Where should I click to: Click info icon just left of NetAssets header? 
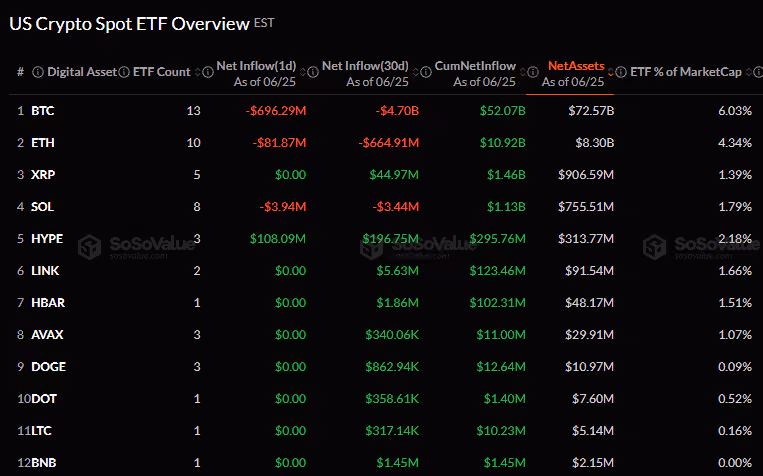pyautogui.click(x=533, y=72)
